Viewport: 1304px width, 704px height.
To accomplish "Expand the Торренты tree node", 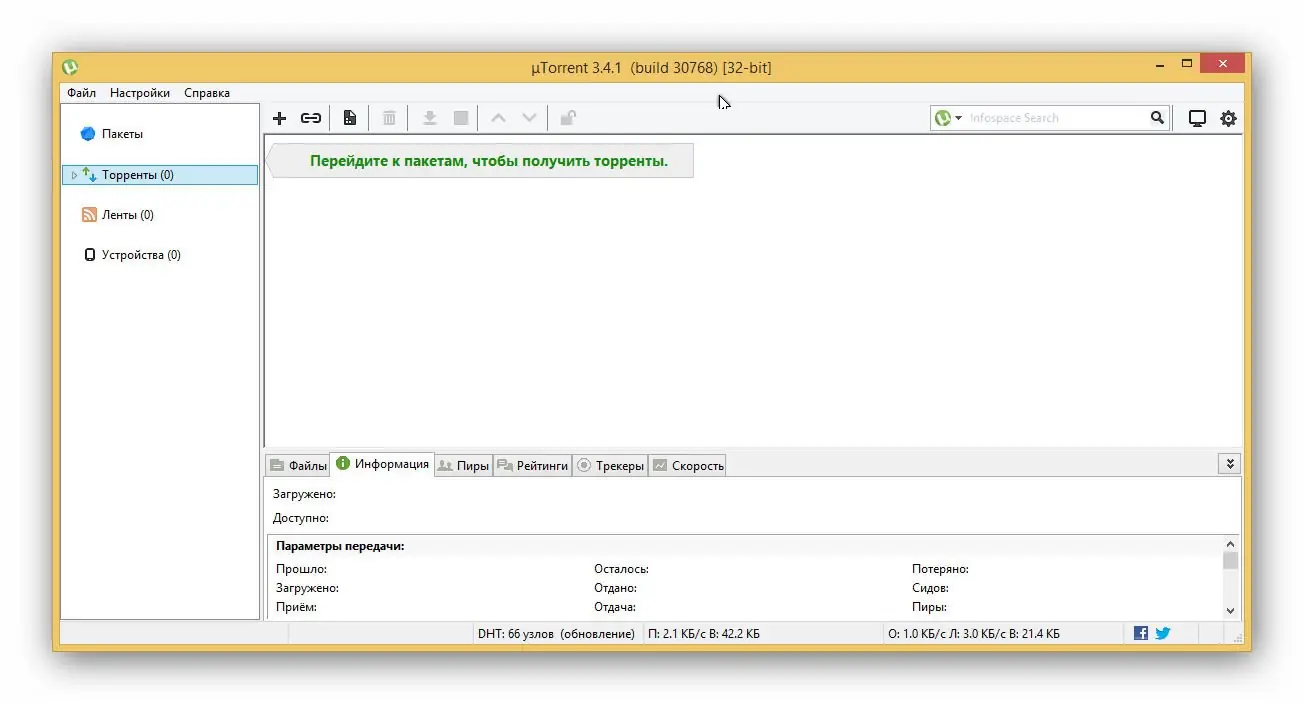I will [74, 175].
